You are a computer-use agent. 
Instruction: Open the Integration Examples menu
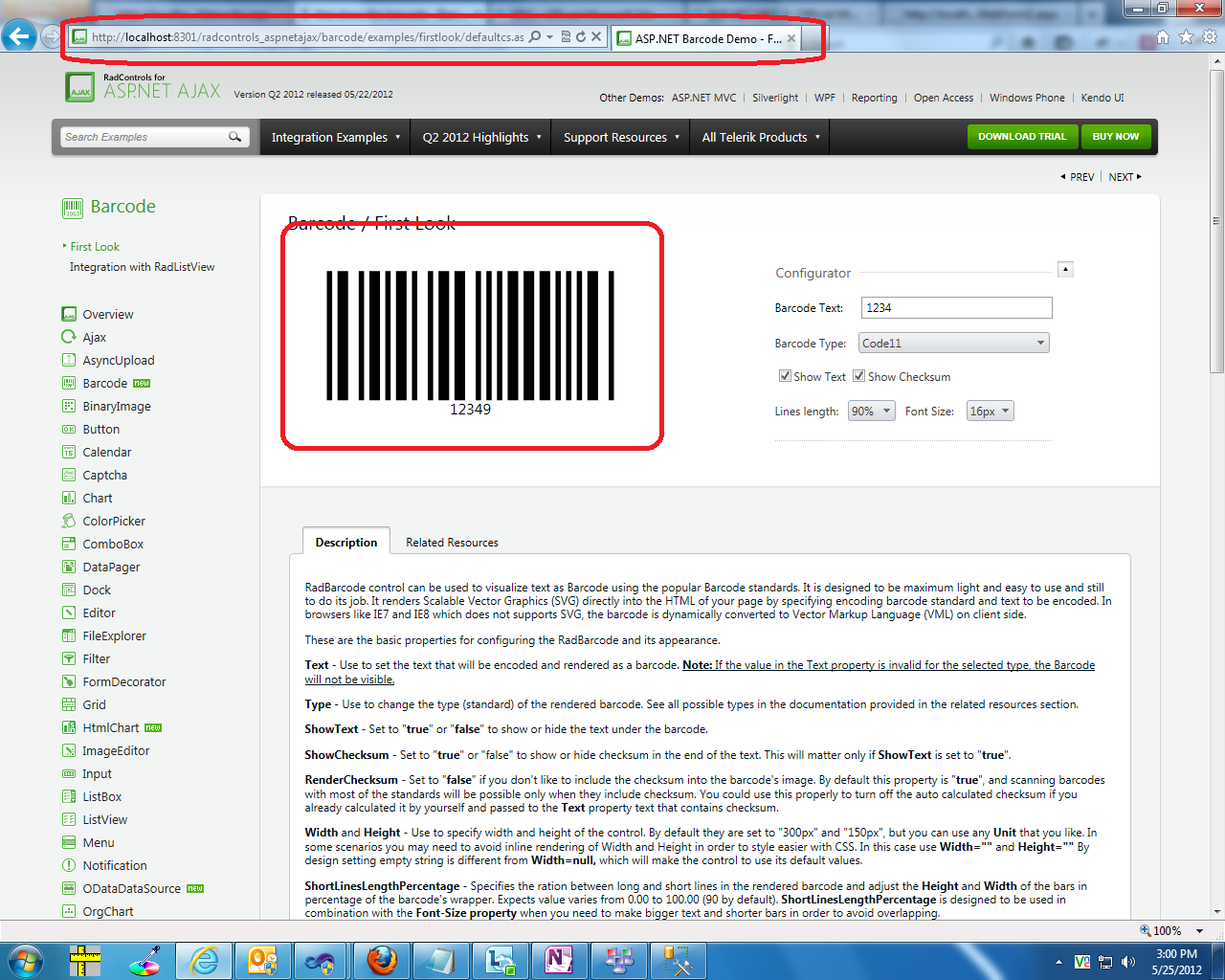pos(336,137)
